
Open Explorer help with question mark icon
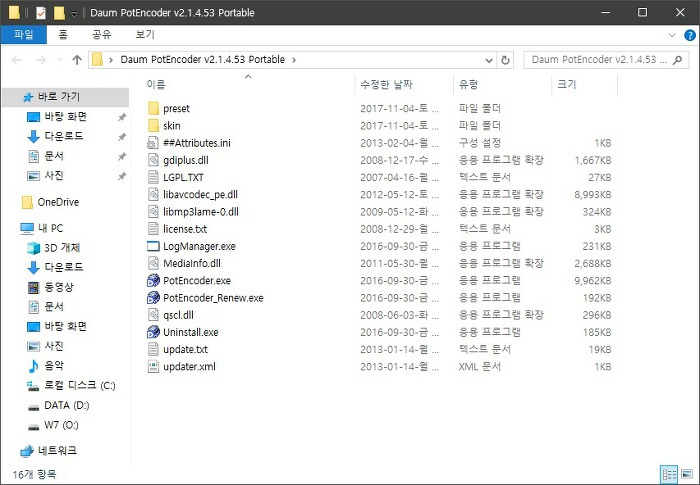pyautogui.click(x=690, y=35)
